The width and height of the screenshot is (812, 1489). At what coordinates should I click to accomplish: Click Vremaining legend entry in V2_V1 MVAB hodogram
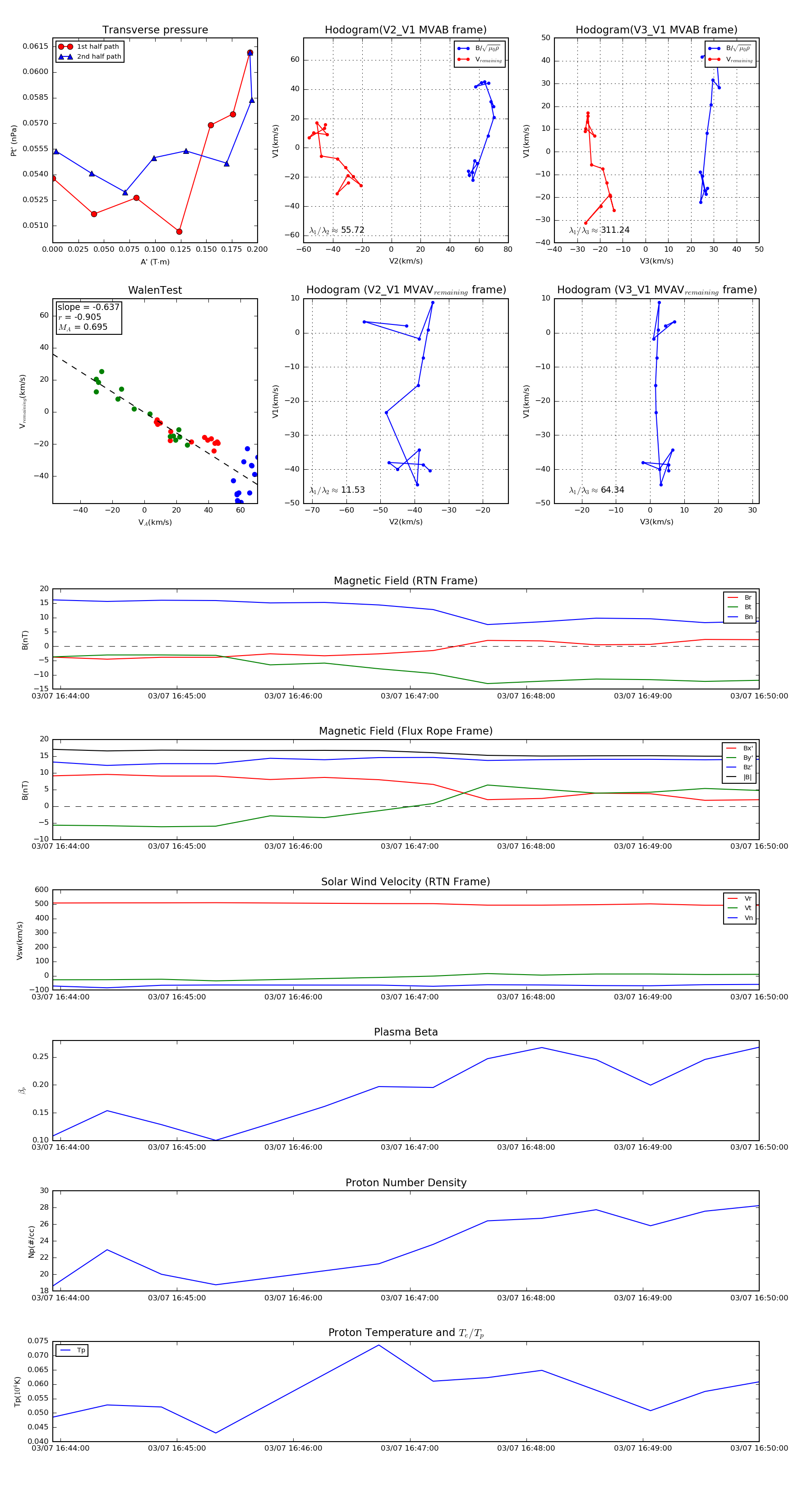(x=479, y=60)
